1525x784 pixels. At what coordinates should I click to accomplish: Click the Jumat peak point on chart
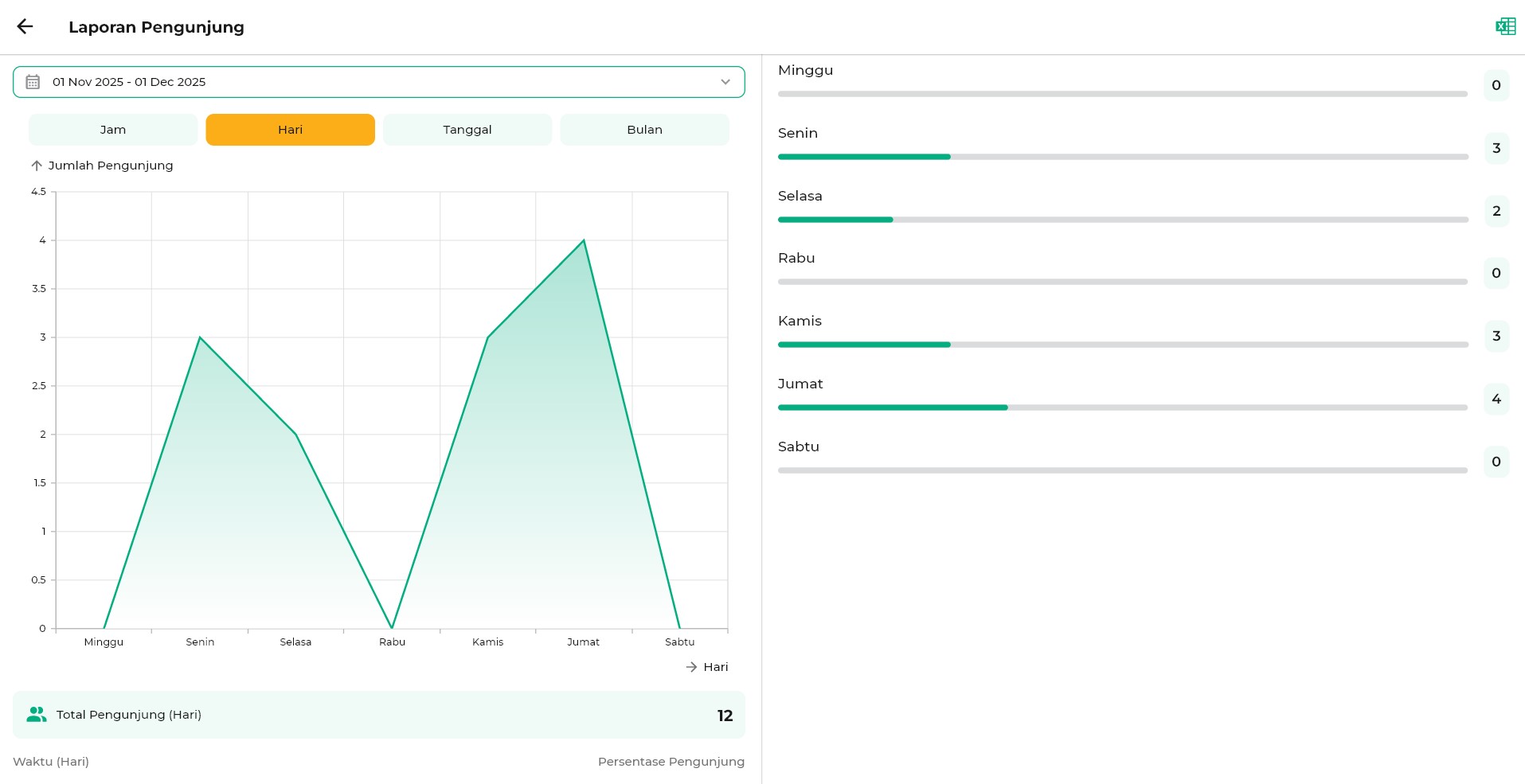(x=584, y=240)
